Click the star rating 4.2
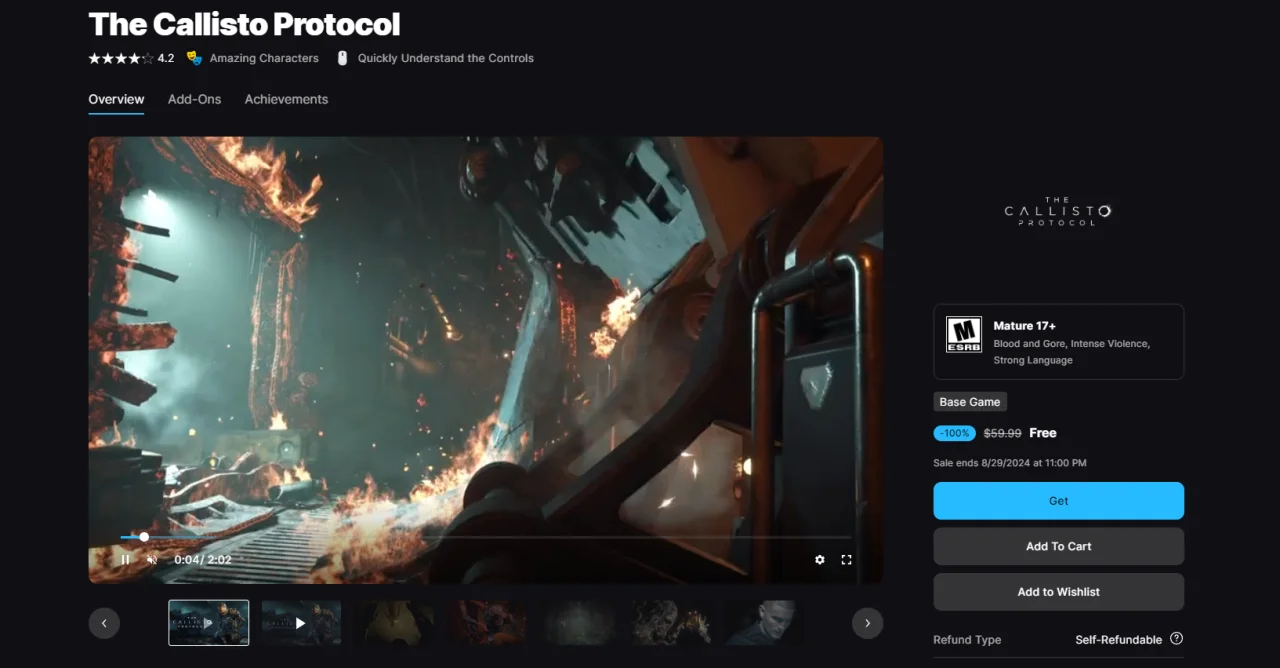 (x=131, y=58)
